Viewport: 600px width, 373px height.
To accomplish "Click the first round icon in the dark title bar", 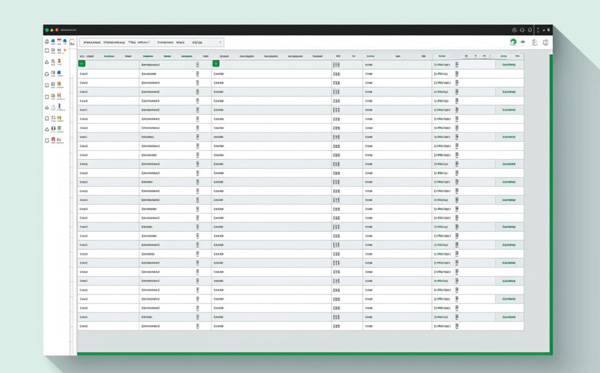I will [514, 30].
